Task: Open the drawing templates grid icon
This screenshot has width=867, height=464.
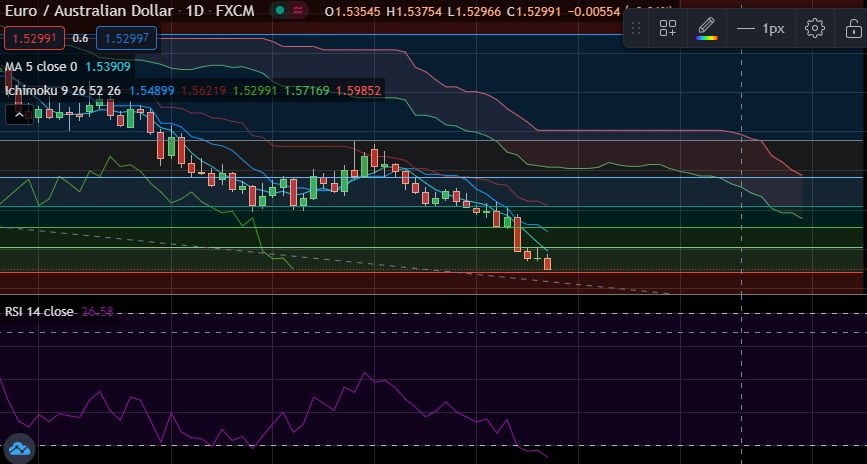Action: click(668, 29)
